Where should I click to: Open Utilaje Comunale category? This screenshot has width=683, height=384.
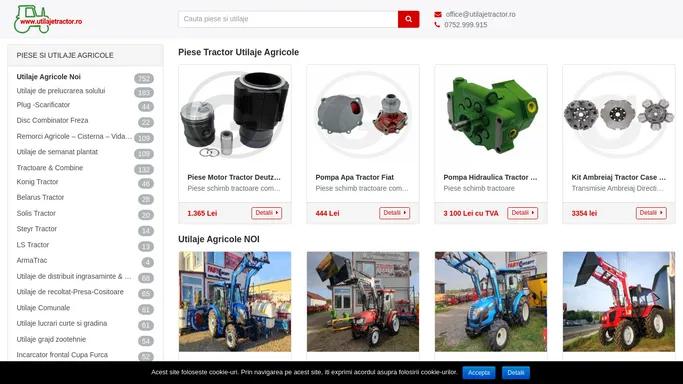point(43,307)
